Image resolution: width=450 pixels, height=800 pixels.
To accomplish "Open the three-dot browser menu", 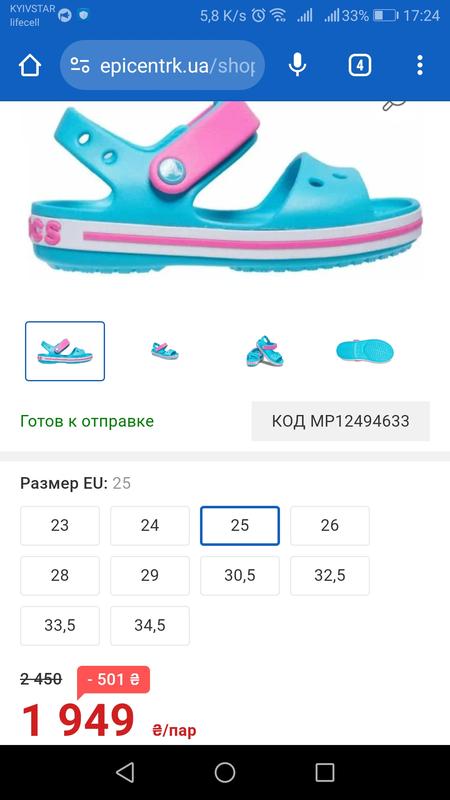I will (420, 65).
